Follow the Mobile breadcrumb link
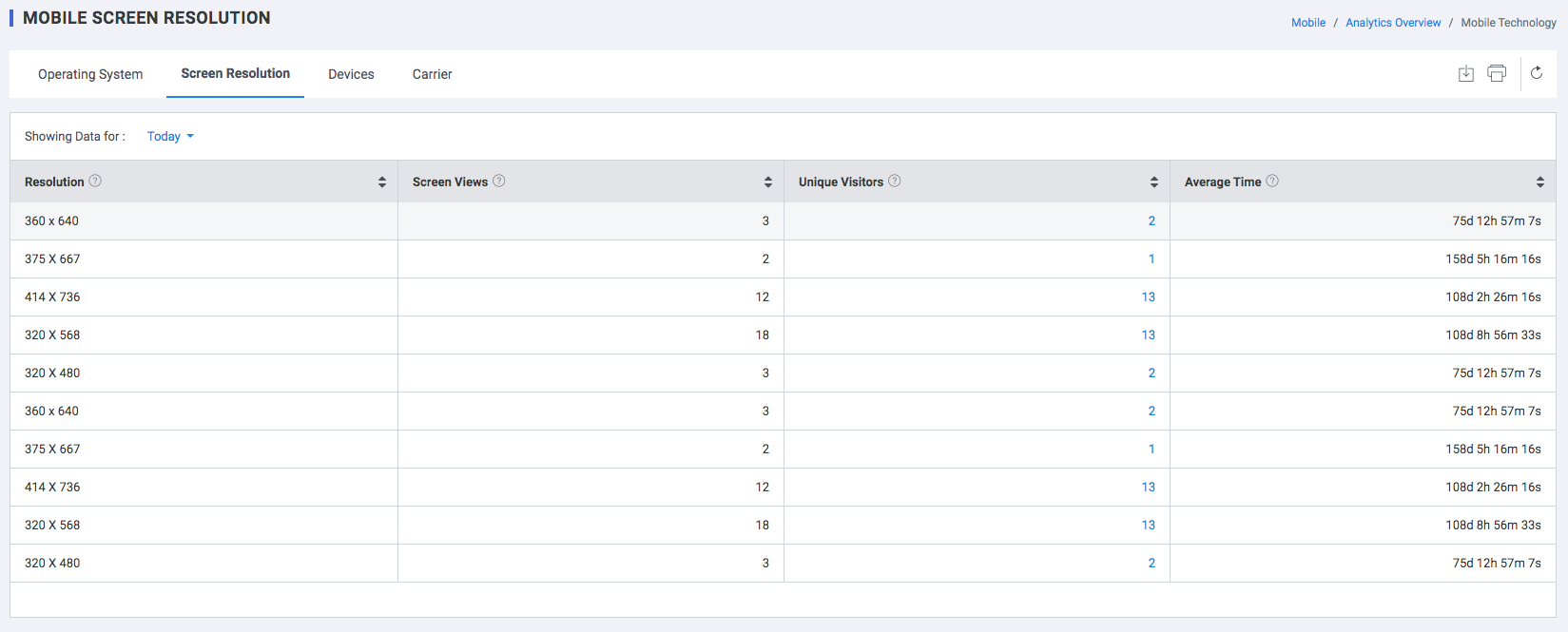Screen dimensions: 1568x632 click(1308, 23)
